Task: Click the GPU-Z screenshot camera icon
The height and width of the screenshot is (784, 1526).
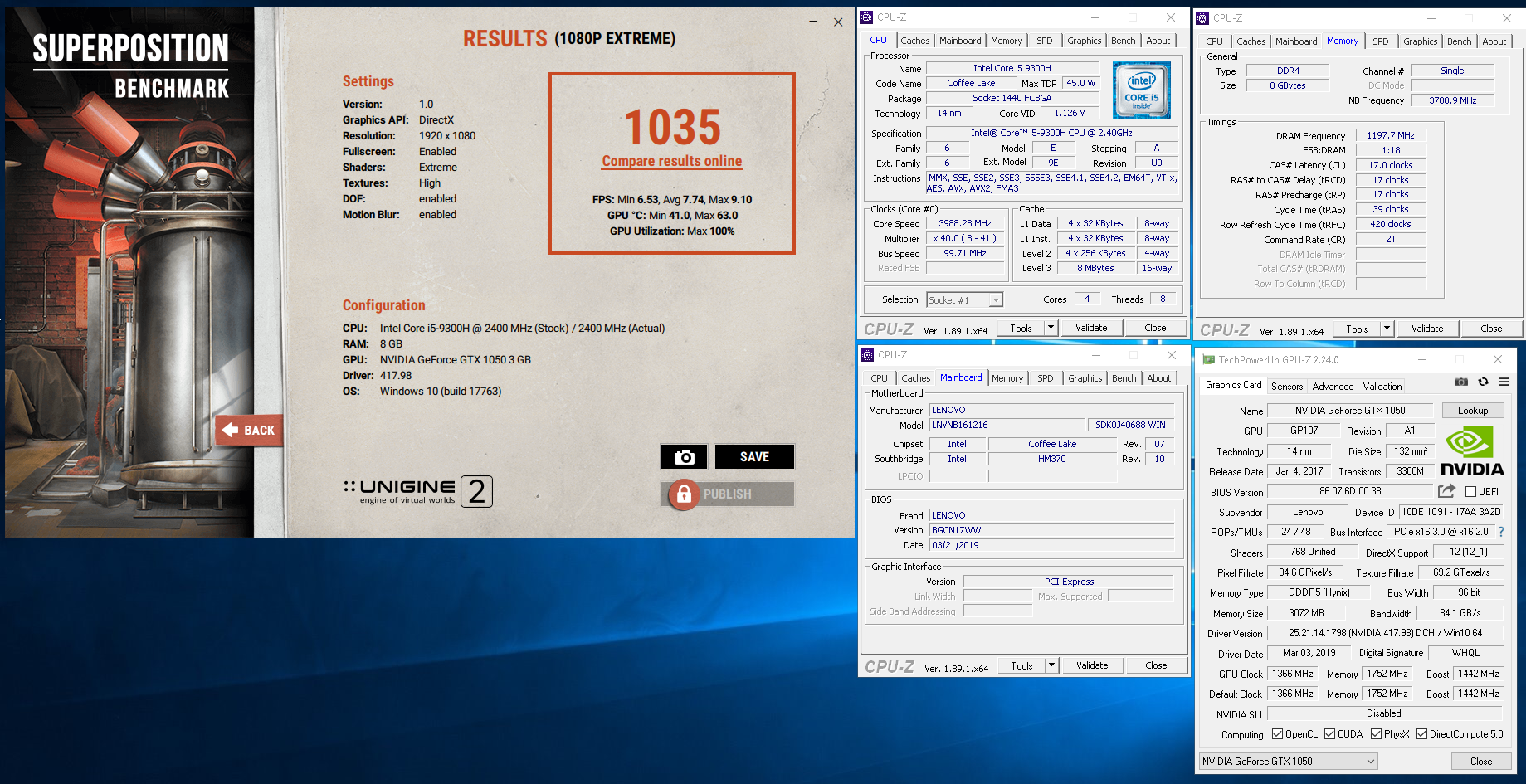Action: (x=1461, y=382)
